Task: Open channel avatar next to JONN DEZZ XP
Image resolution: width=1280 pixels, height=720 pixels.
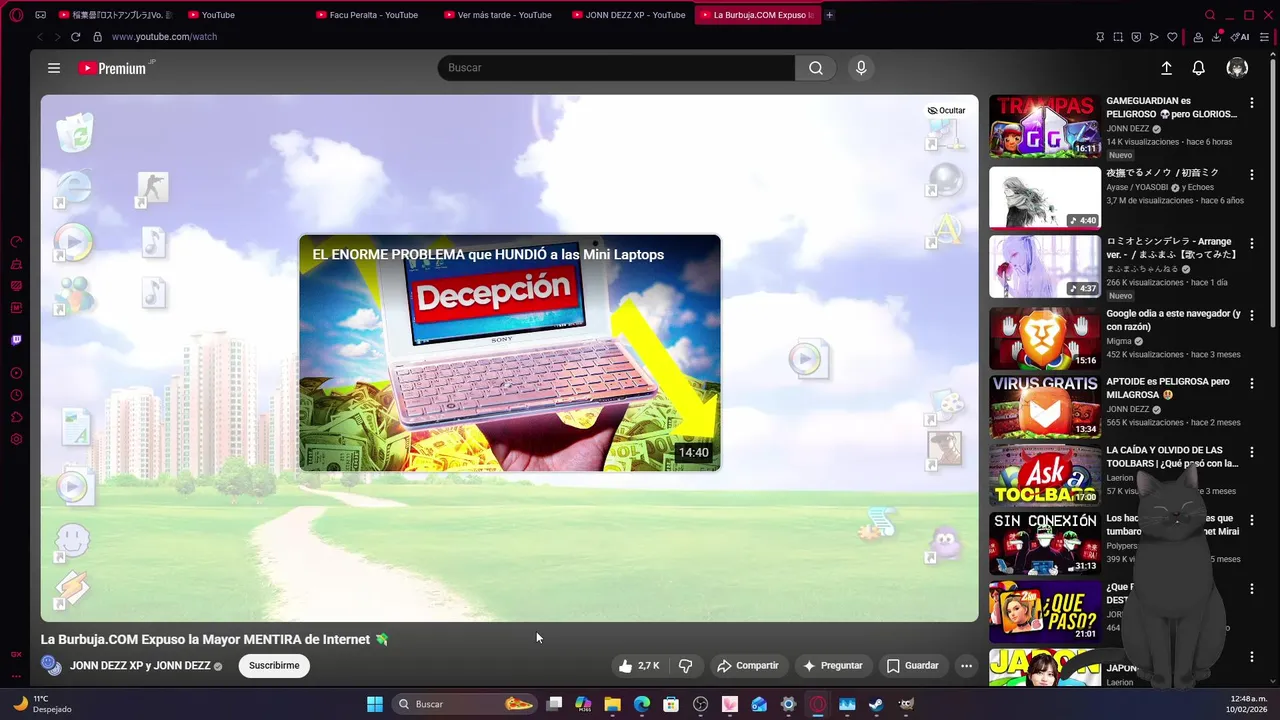Action: [52, 665]
